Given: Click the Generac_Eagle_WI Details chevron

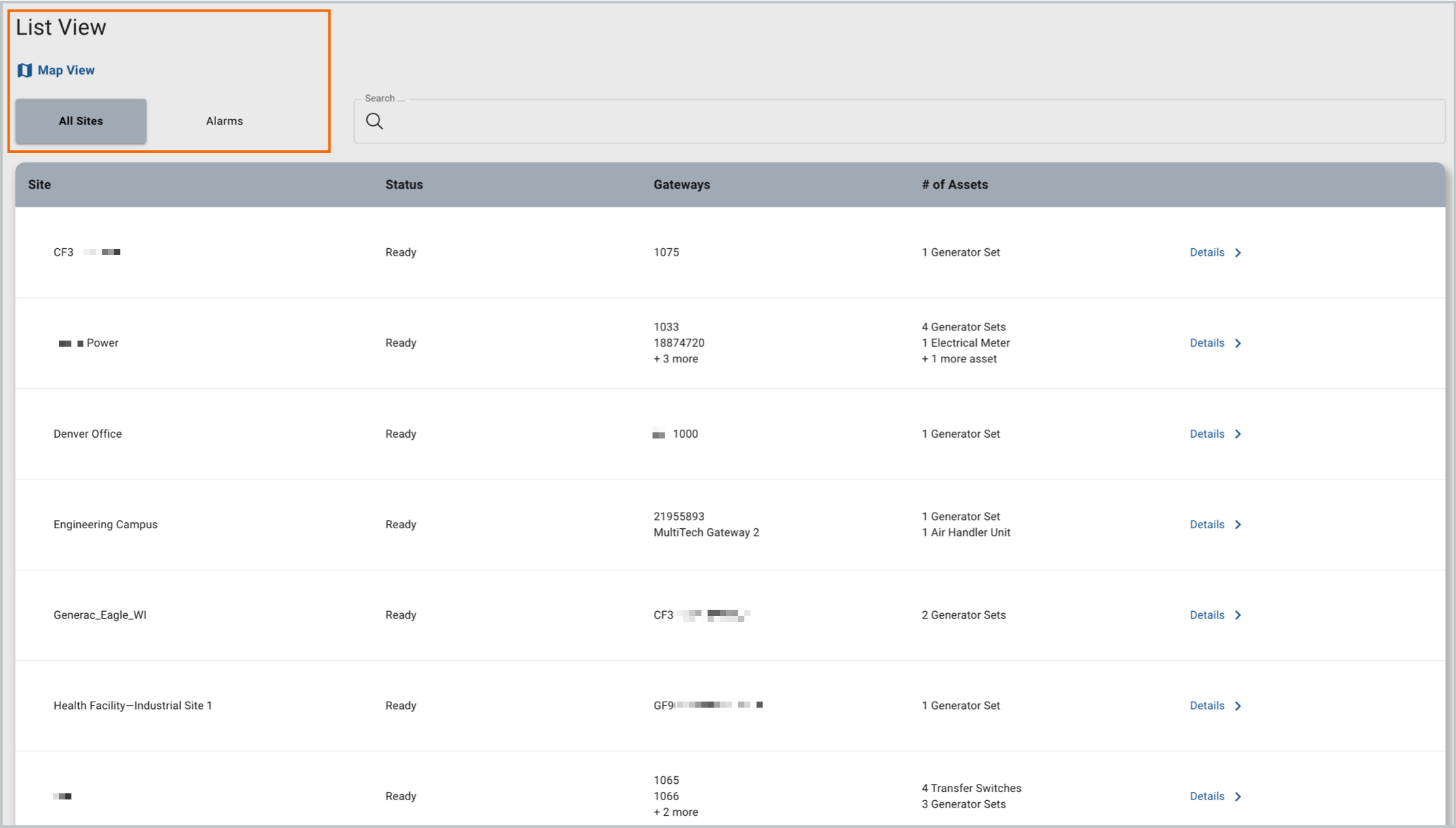Looking at the screenshot, I should pos(1238,615).
